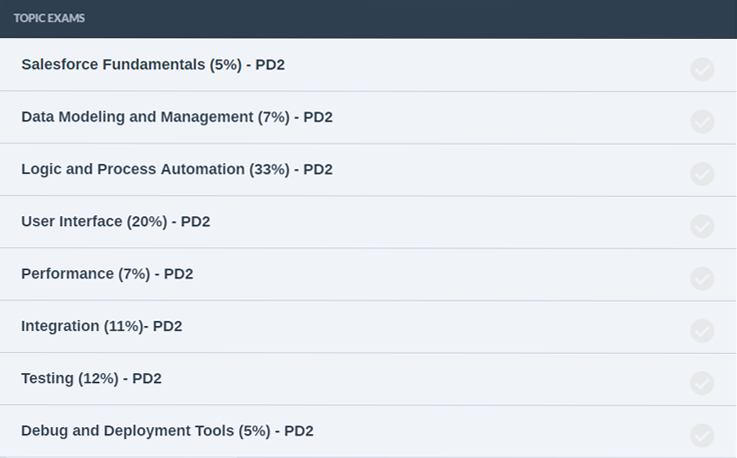Click checkmark icon for Data Modeling and Management
Image resolution: width=737 pixels, height=458 pixels.
[702, 122]
